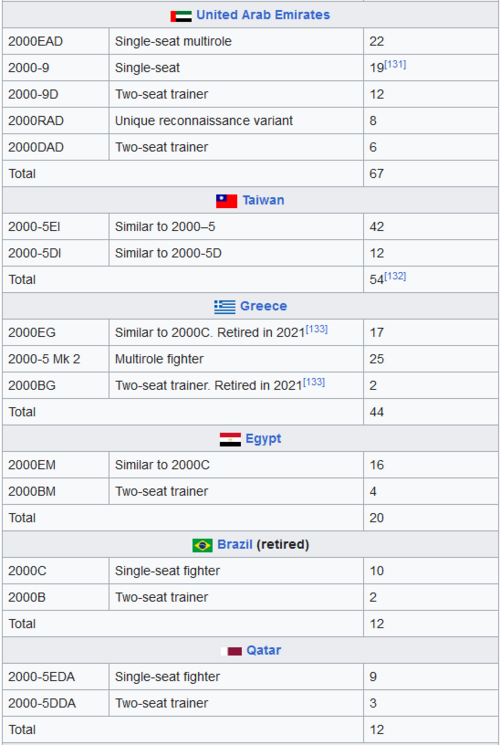Viewport: 500px width, 745px height.
Task: Follow the Brazil link
Action: point(235,544)
